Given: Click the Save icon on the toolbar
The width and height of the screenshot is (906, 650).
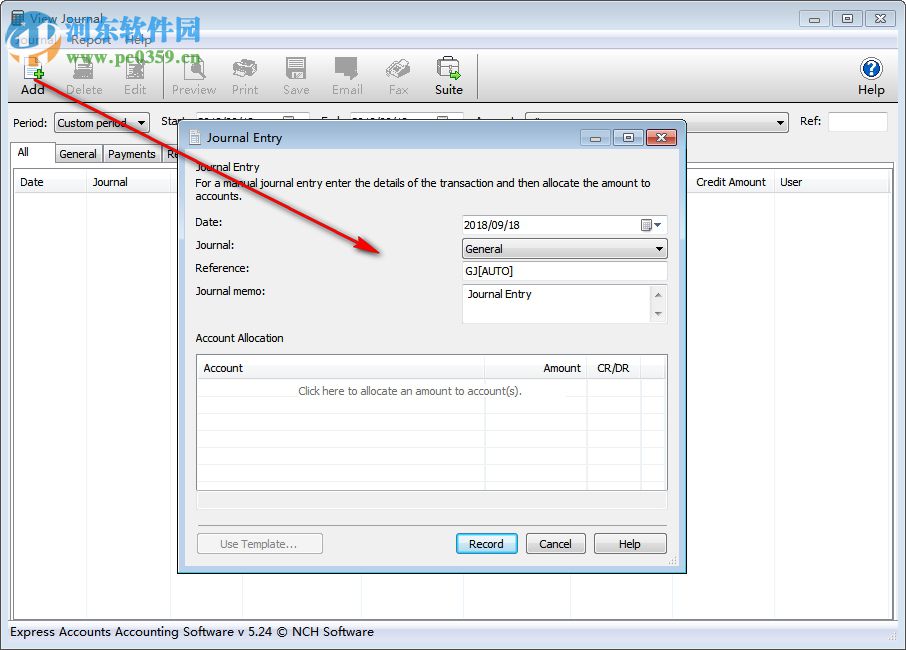Looking at the screenshot, I should (295, 75).
